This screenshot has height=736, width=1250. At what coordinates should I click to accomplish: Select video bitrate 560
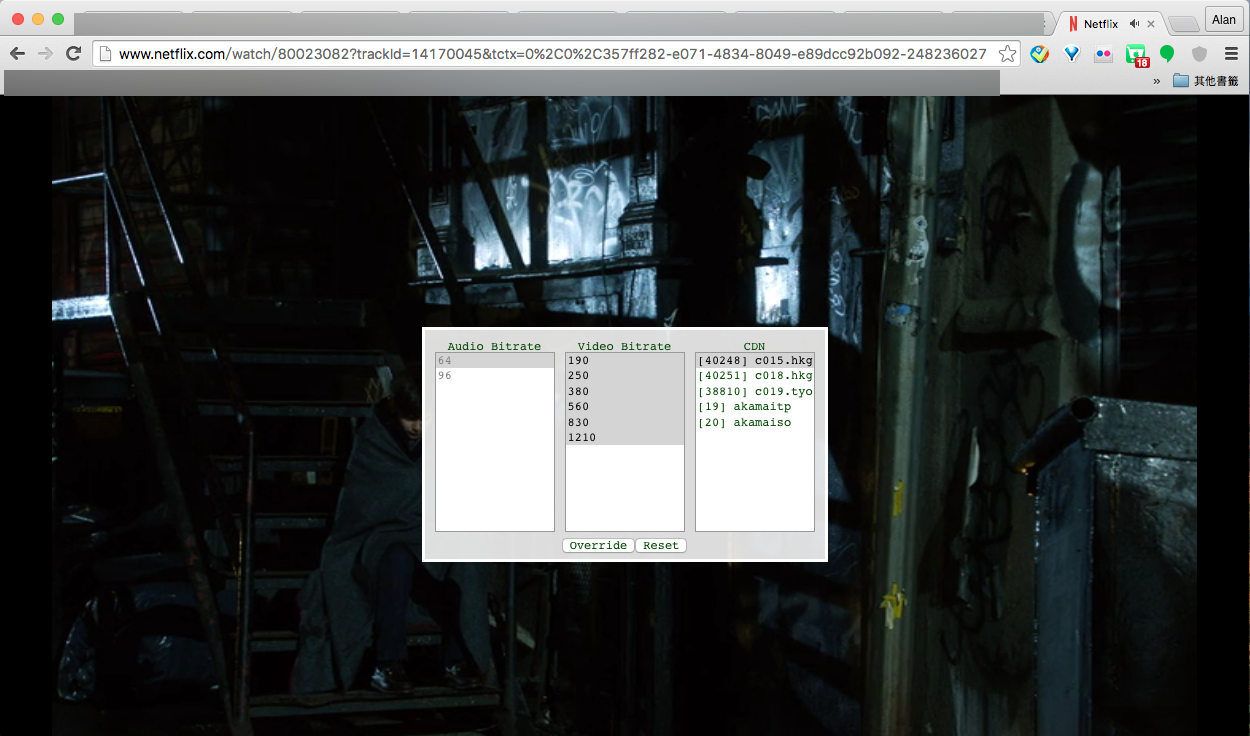click(625, 407)
